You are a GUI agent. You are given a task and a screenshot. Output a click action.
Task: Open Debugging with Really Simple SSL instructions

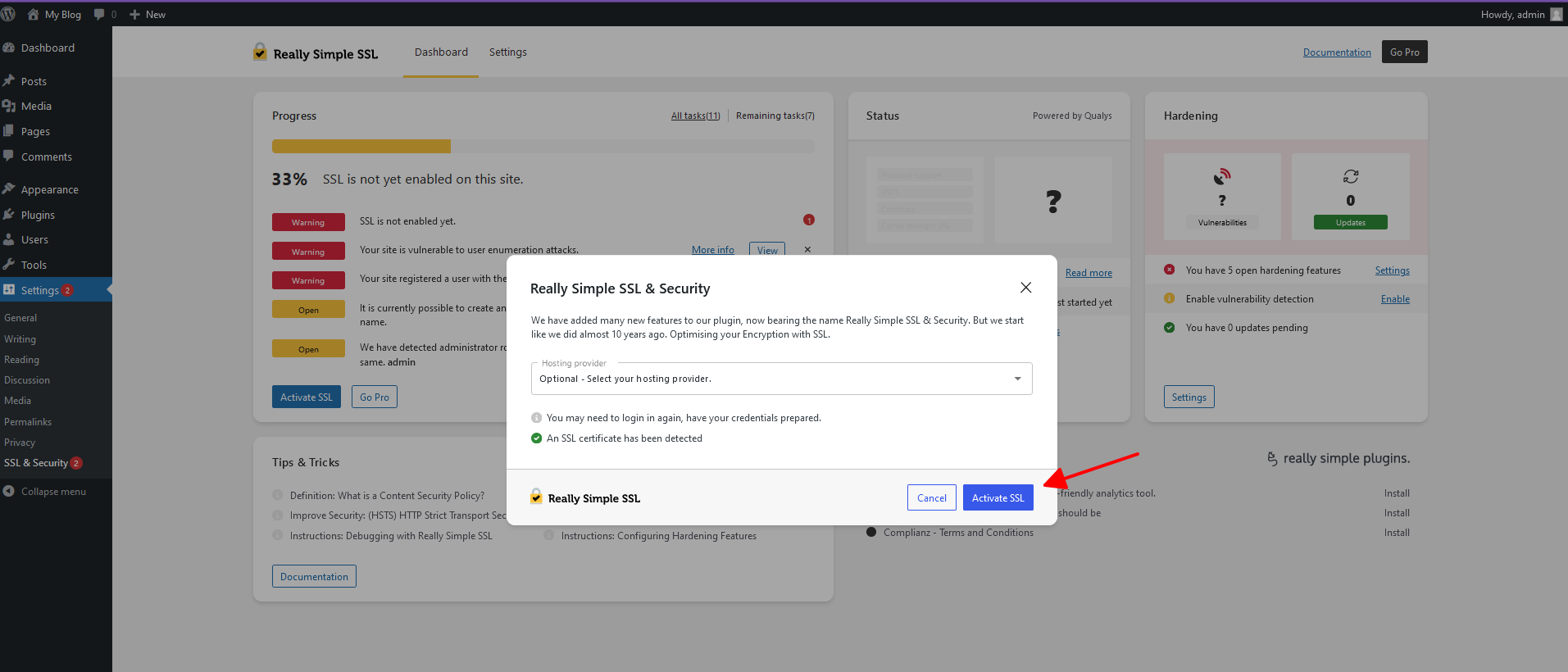(391, 536)
